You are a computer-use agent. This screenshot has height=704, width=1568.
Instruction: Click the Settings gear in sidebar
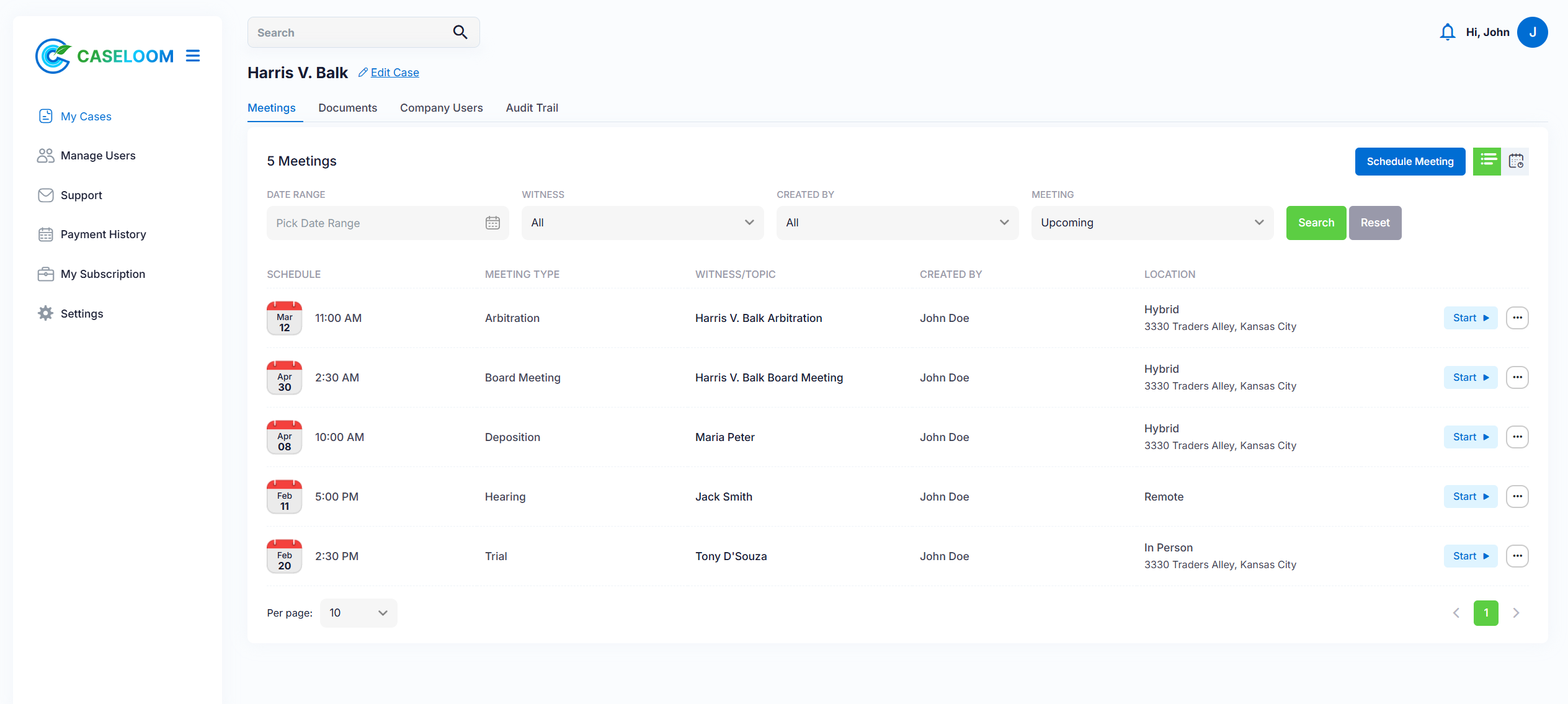[x=45, y=313]
